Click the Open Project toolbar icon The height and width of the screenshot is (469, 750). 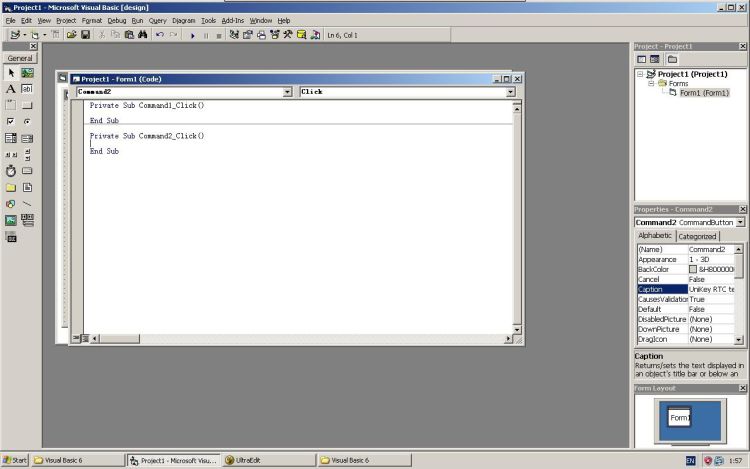(71, 34)
